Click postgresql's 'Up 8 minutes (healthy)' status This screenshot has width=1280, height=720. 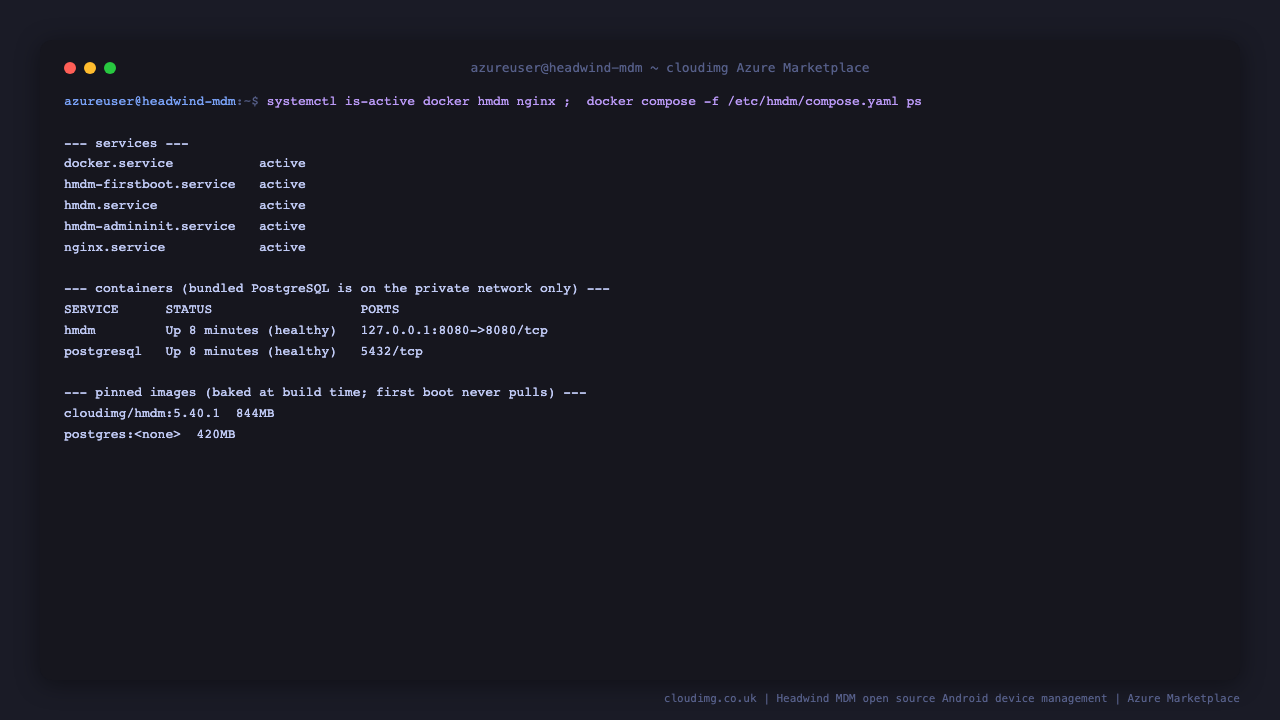point(251,352)
